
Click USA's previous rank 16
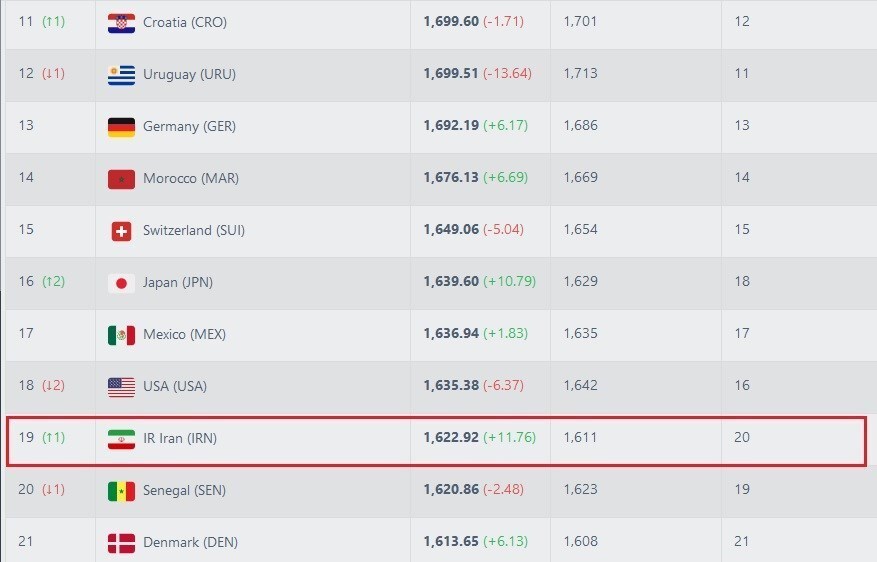coord(742,386)
